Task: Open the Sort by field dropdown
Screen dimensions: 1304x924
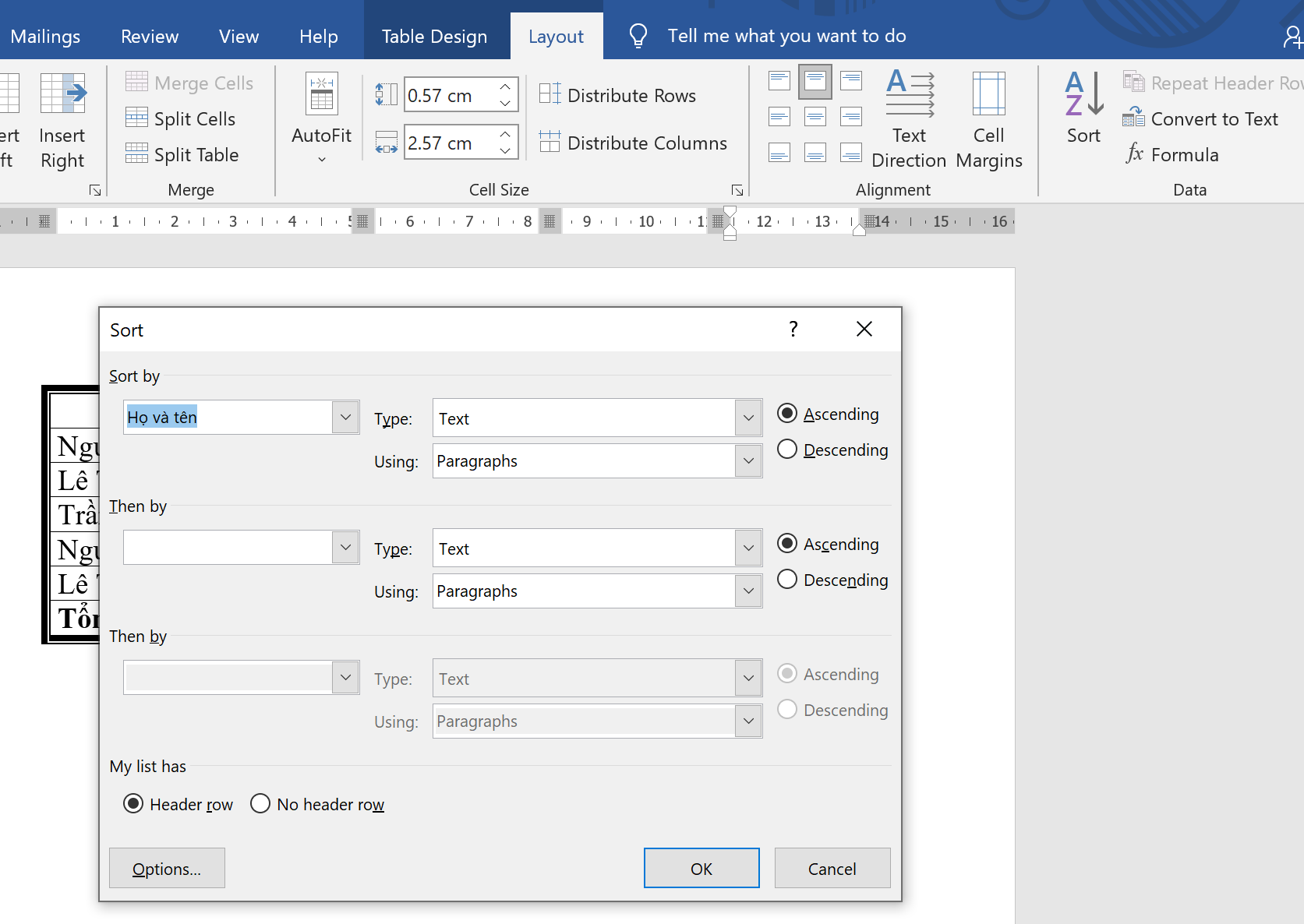Action: [x=345, y=418]
